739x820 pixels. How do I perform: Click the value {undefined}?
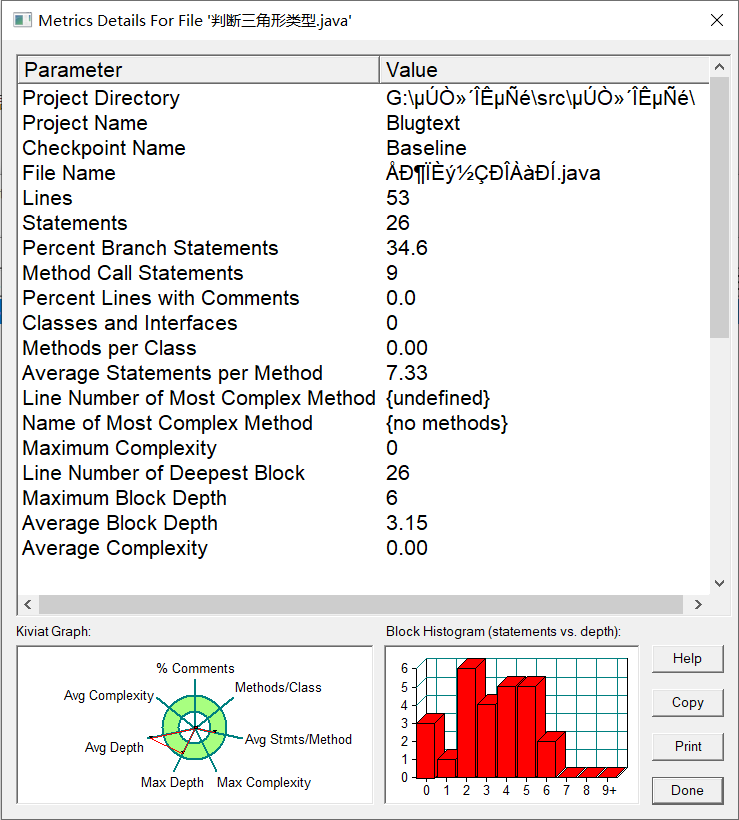click(x=438, y=398)
